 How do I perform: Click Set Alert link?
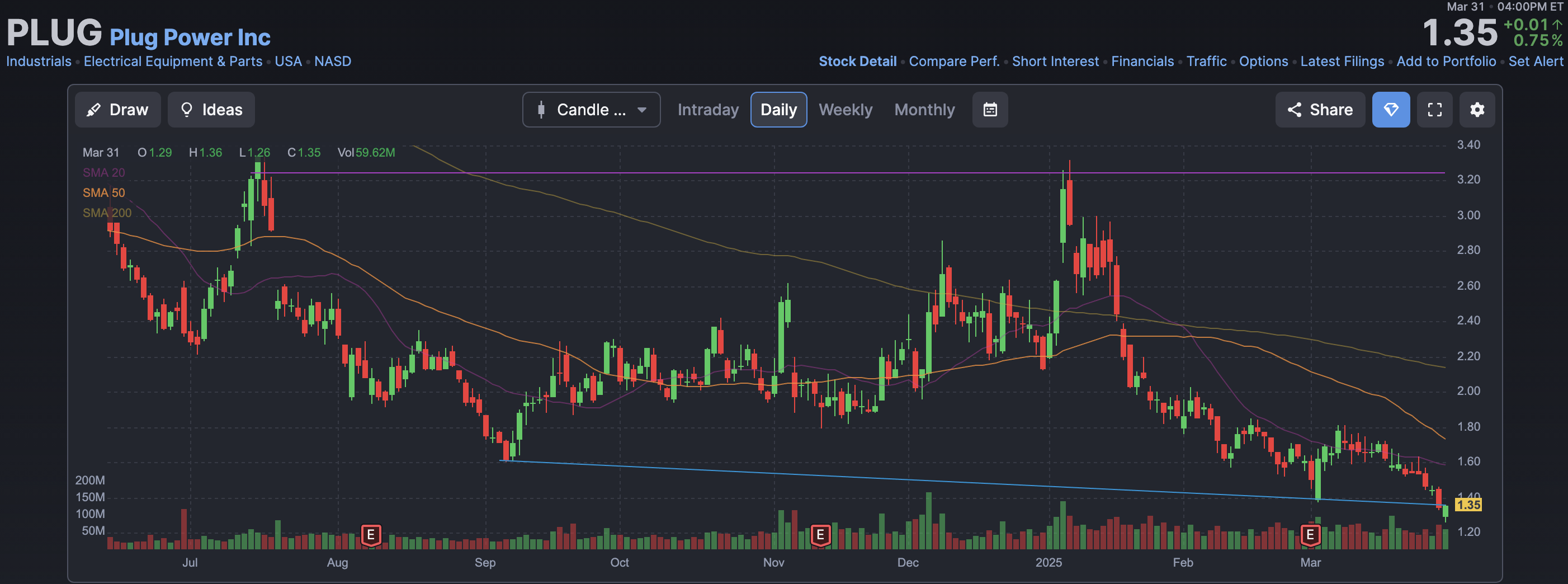(1535, 62)
